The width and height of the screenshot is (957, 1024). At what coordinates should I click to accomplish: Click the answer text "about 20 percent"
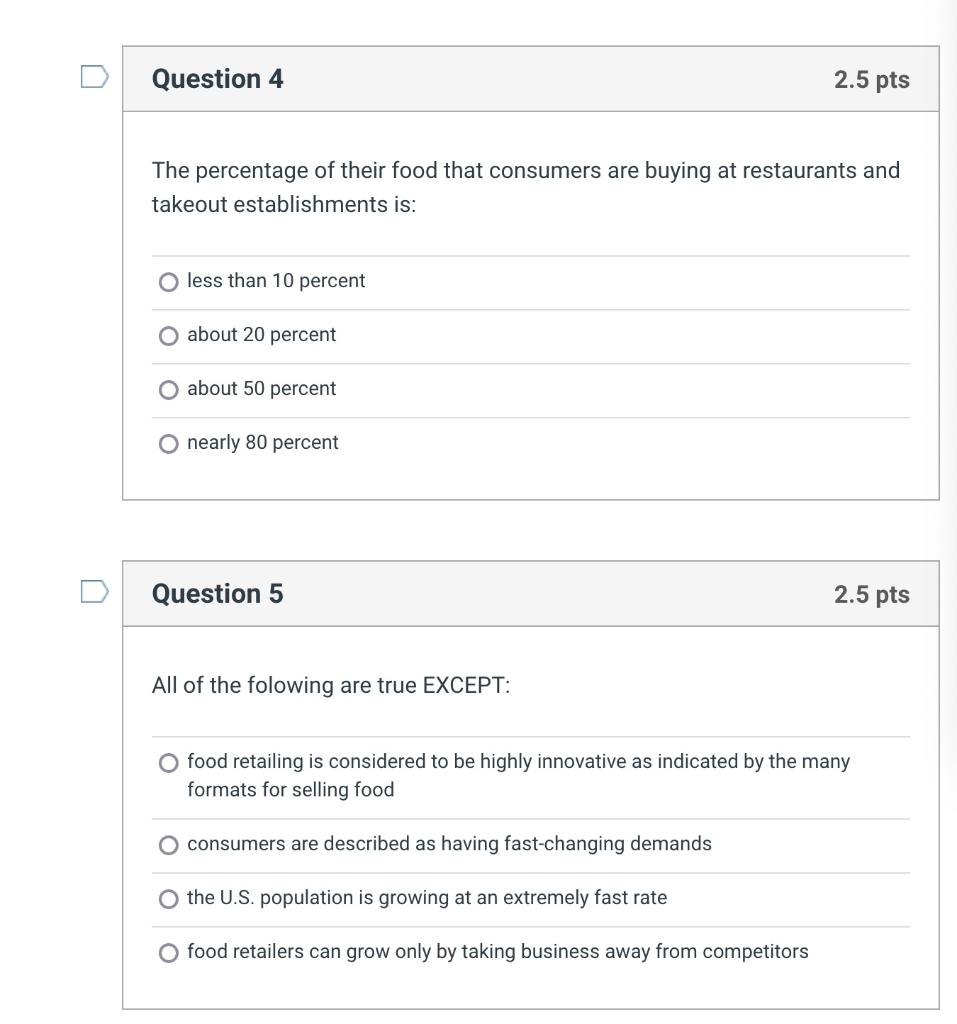261,335
